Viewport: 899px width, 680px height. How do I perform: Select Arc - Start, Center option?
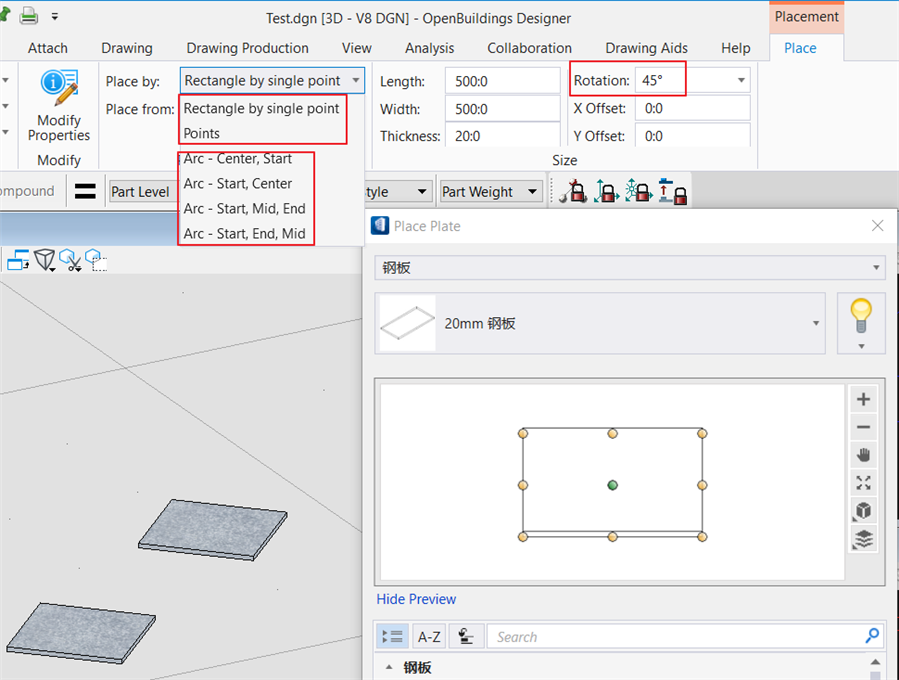click(238, 183)
